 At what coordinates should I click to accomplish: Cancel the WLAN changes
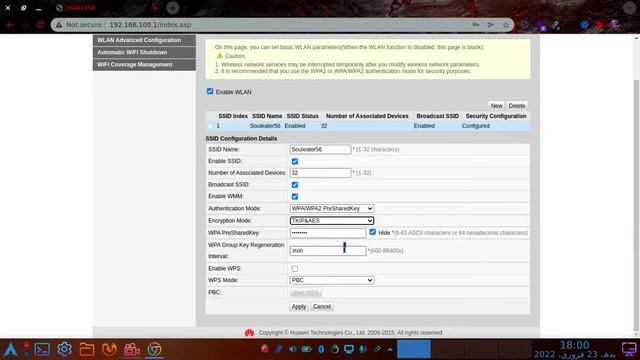pyautogui.click(x=322, y=307)
